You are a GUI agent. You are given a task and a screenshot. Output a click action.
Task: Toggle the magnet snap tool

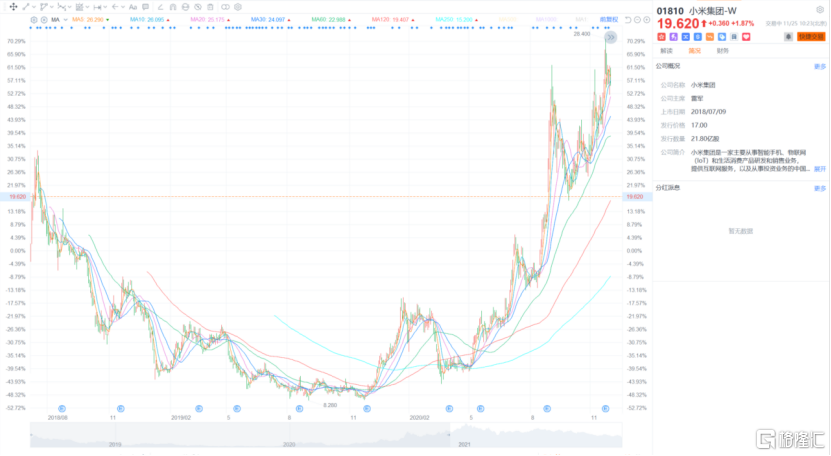pos(173,7)
